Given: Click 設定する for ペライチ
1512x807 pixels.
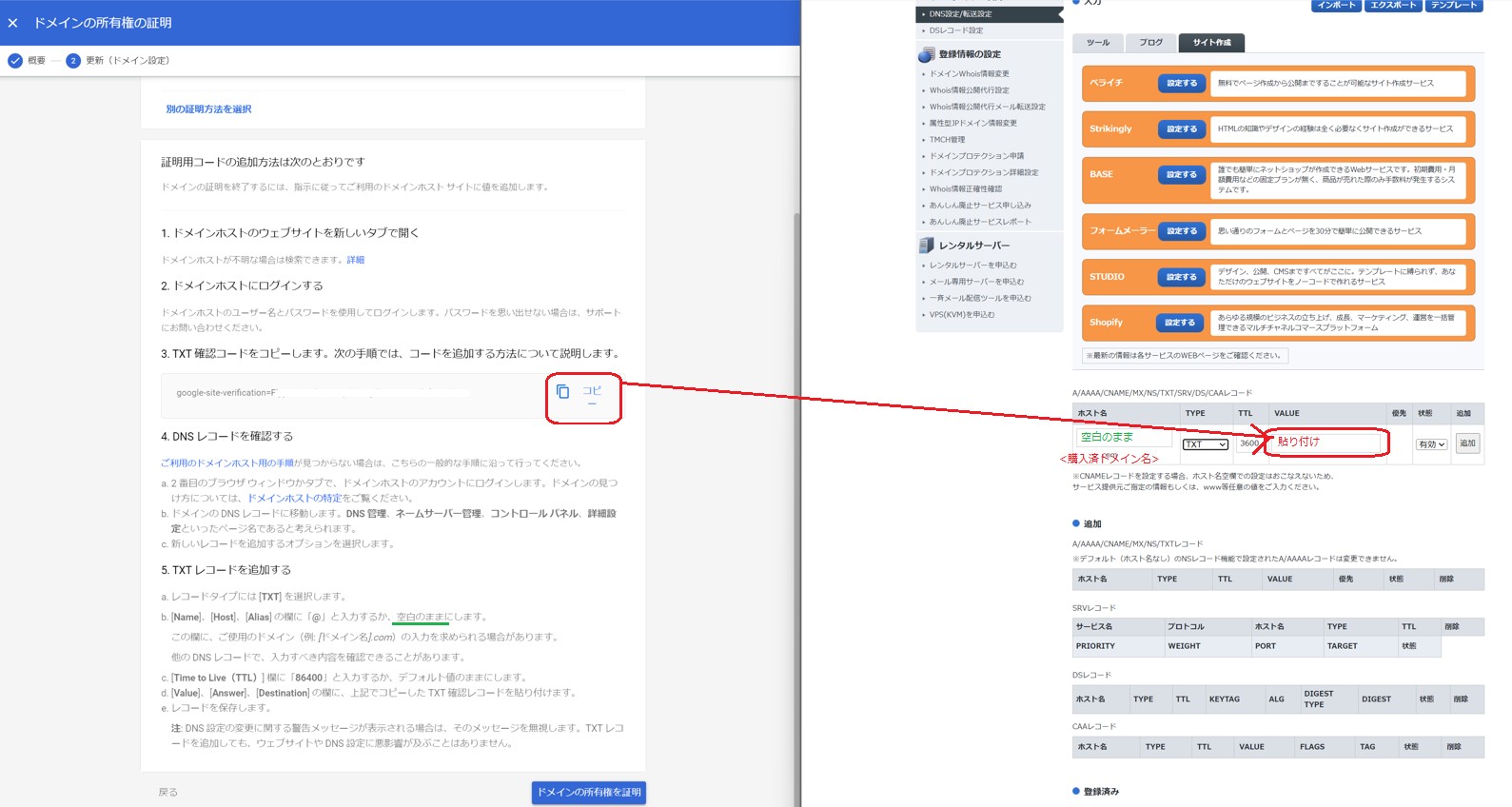Looking at the screenshot, I should click(x=1182, y=84).
